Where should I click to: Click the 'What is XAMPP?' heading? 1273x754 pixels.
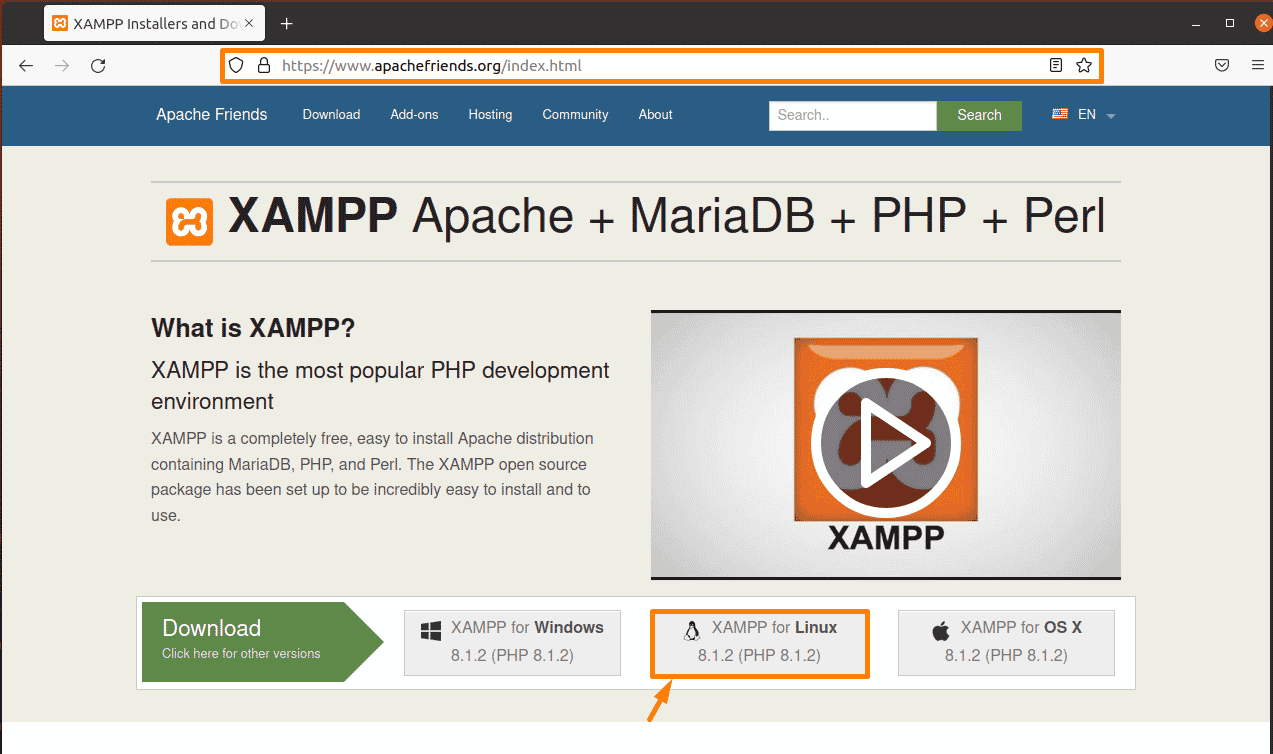click(253, 328)
